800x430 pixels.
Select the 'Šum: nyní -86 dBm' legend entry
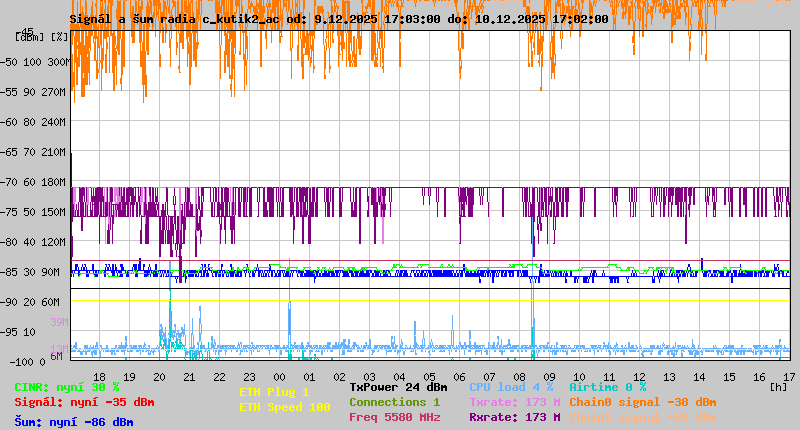pyautogui.click(x=74, y=422)
